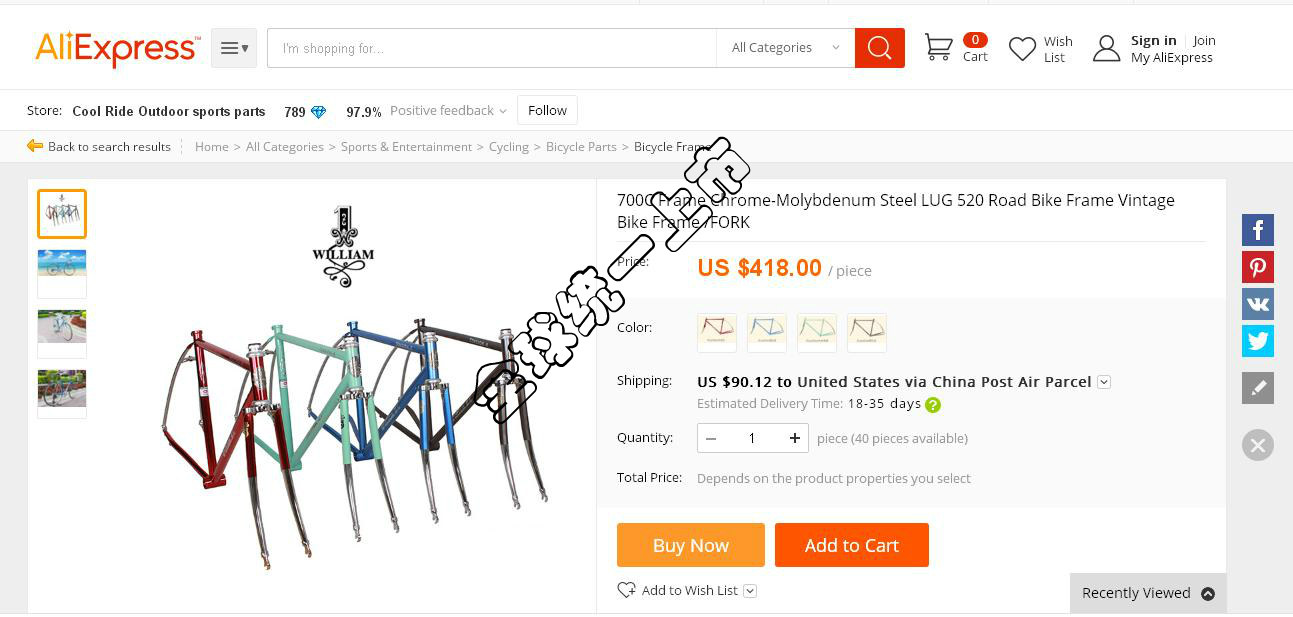Open the hamburger categories menu

[234, 48]
